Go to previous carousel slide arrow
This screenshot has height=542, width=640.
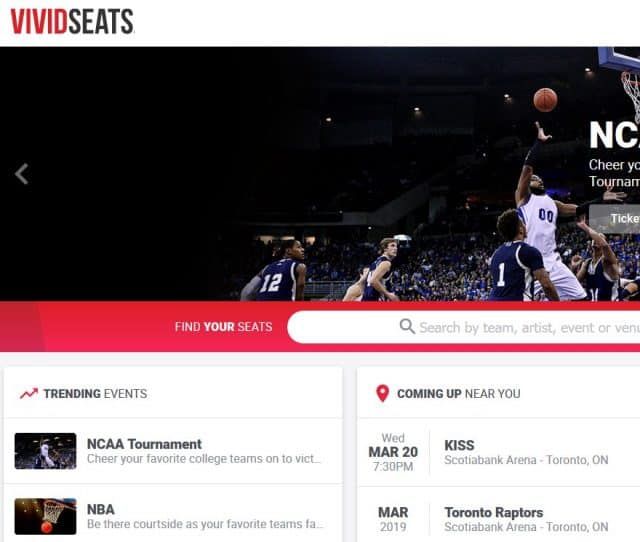click(22, 174)
